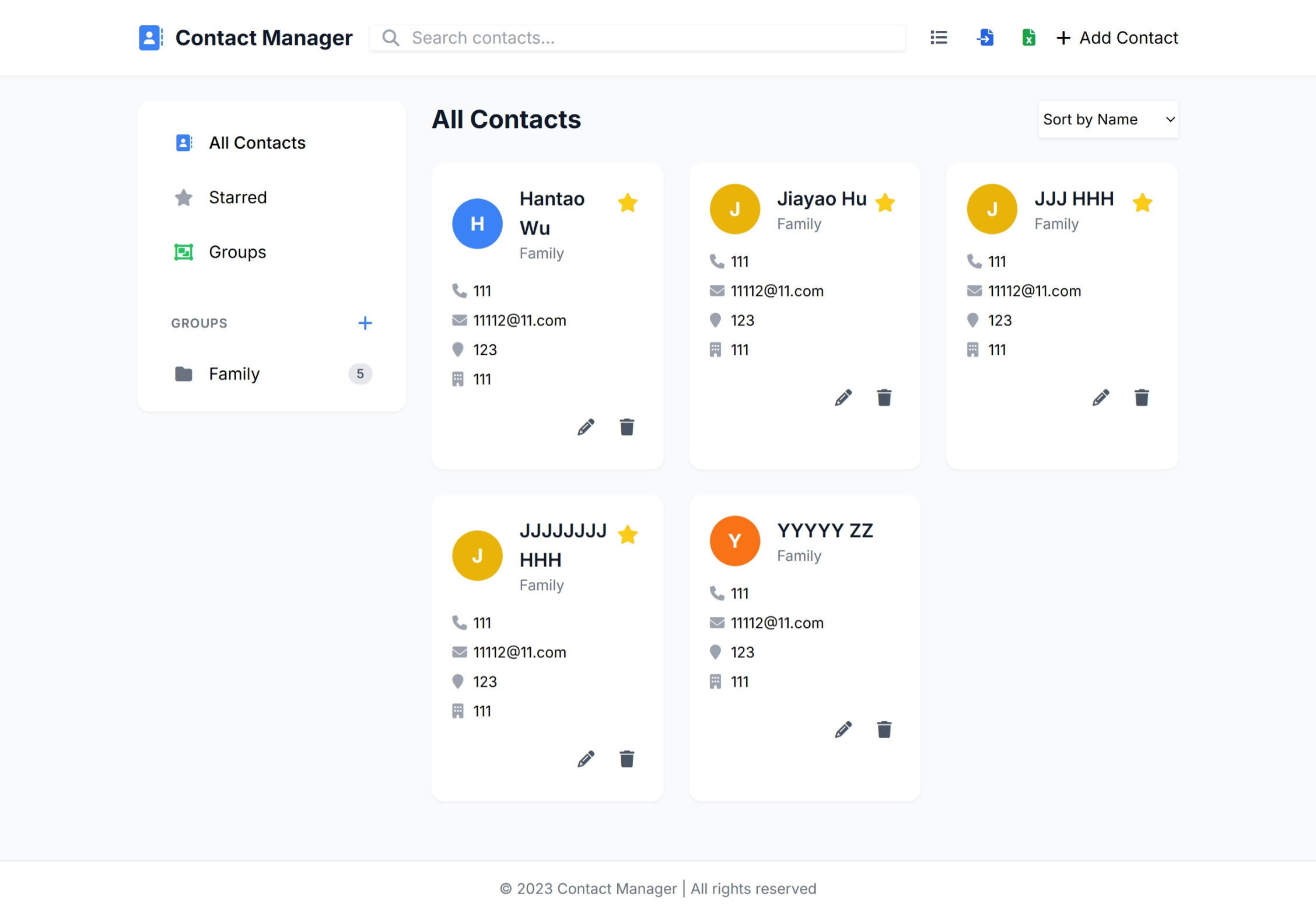Screen dimensions: 1316x915
Task: Unstar the Hantao Wu contact
Action: pos(628,203)
